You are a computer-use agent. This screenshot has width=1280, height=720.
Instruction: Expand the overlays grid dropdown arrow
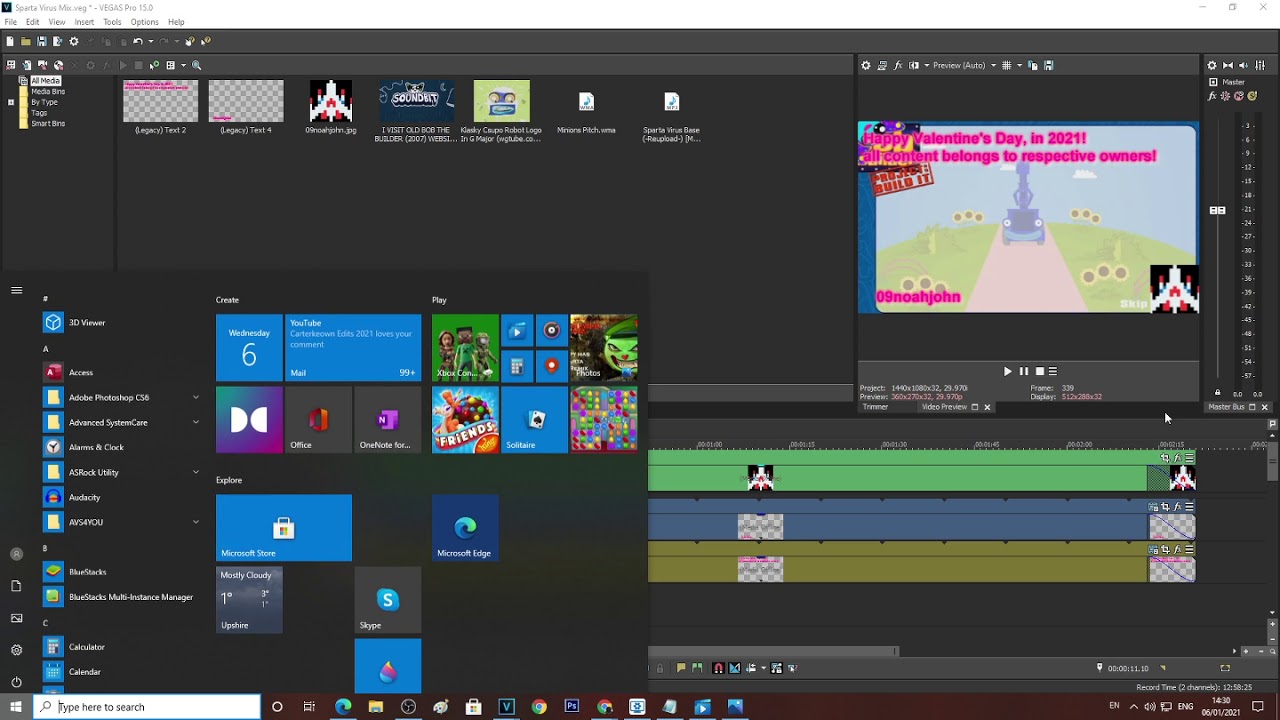(1020, 65)
